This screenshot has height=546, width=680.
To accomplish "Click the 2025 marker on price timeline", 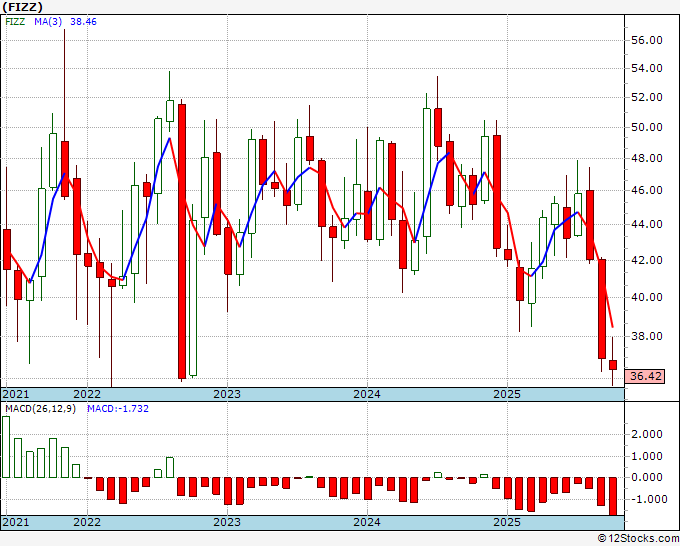I will 507,394.
